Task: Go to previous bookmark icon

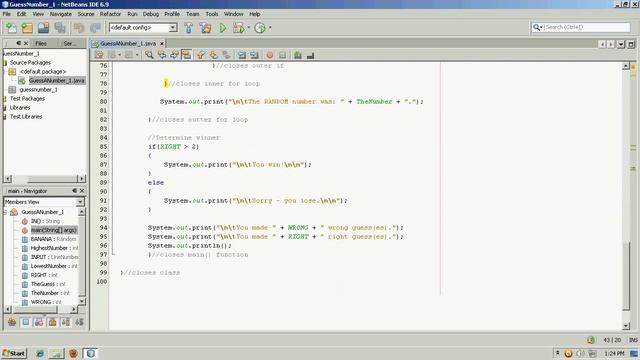Action: pyautogui.click(x=200, y=55)
